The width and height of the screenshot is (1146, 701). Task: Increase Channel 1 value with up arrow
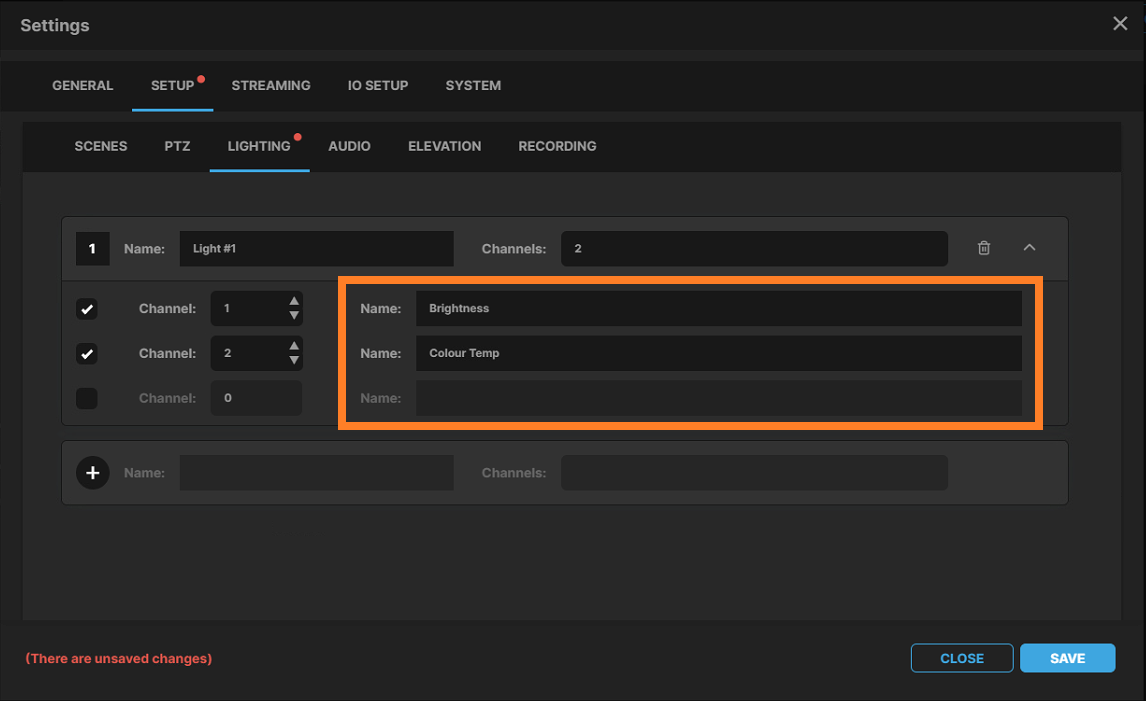(294, 301)
